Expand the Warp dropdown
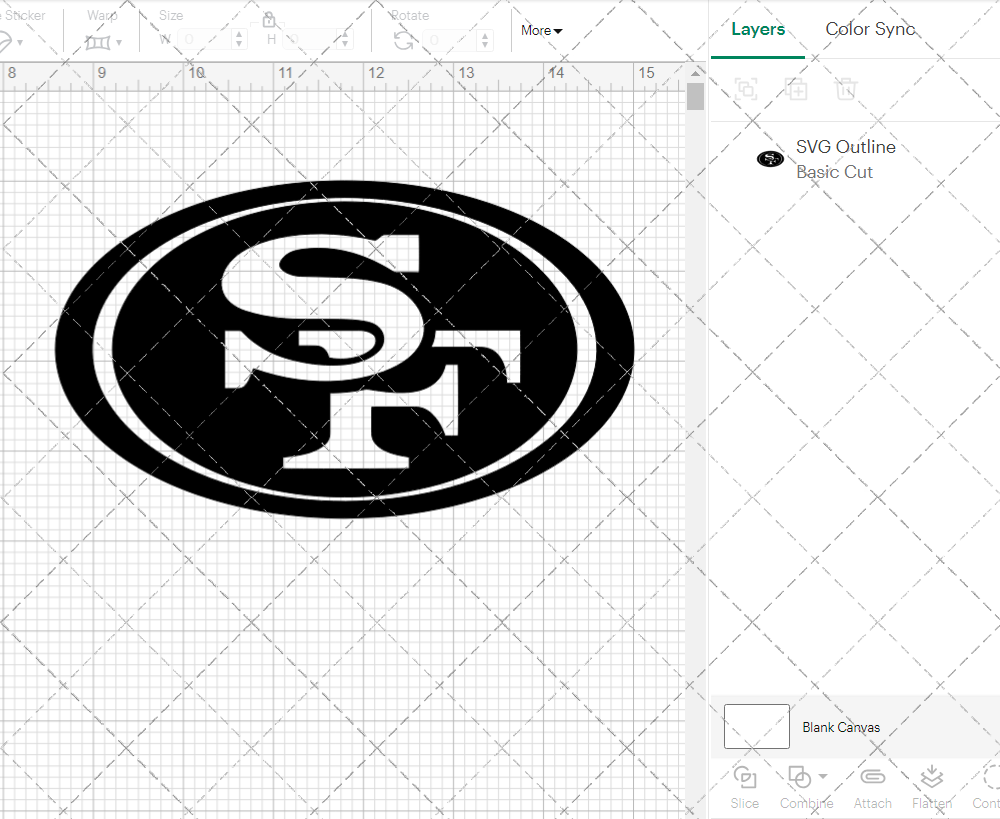The width and height of the screenshot is (1000, 819). pos(103,42)
